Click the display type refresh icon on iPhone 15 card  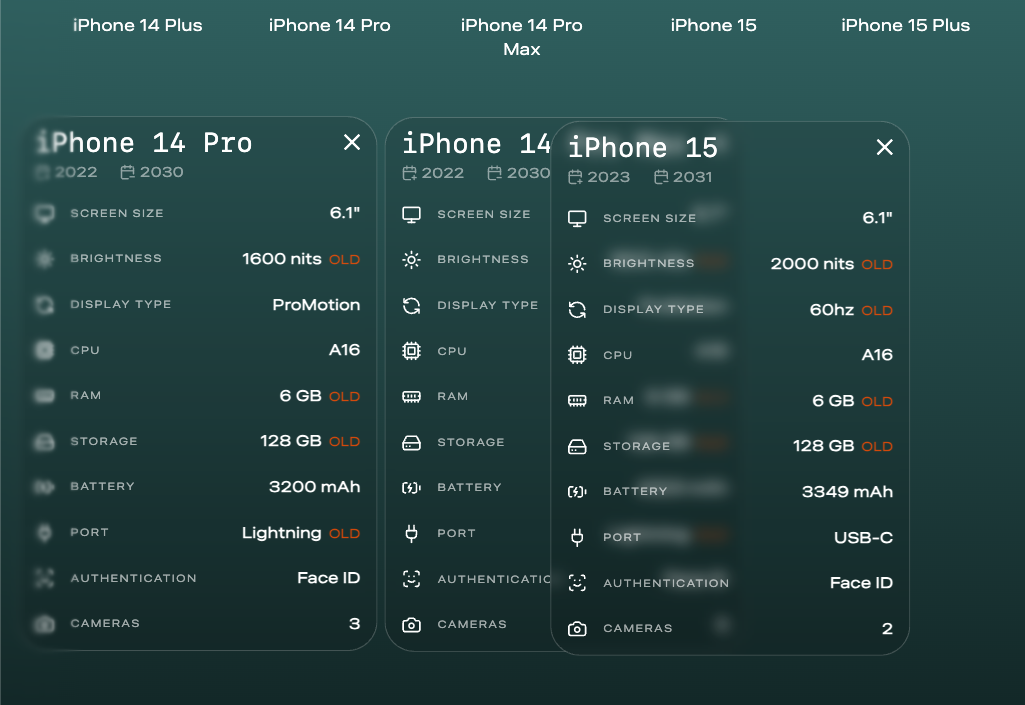point(577,310)
